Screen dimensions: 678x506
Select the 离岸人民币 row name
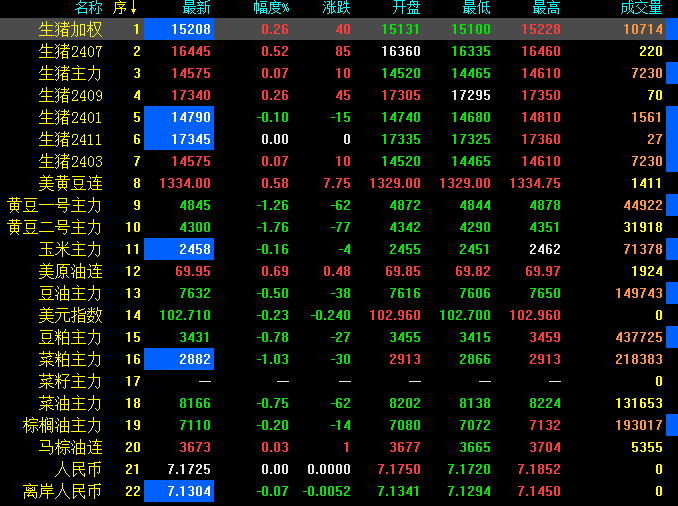coord(62,492)
